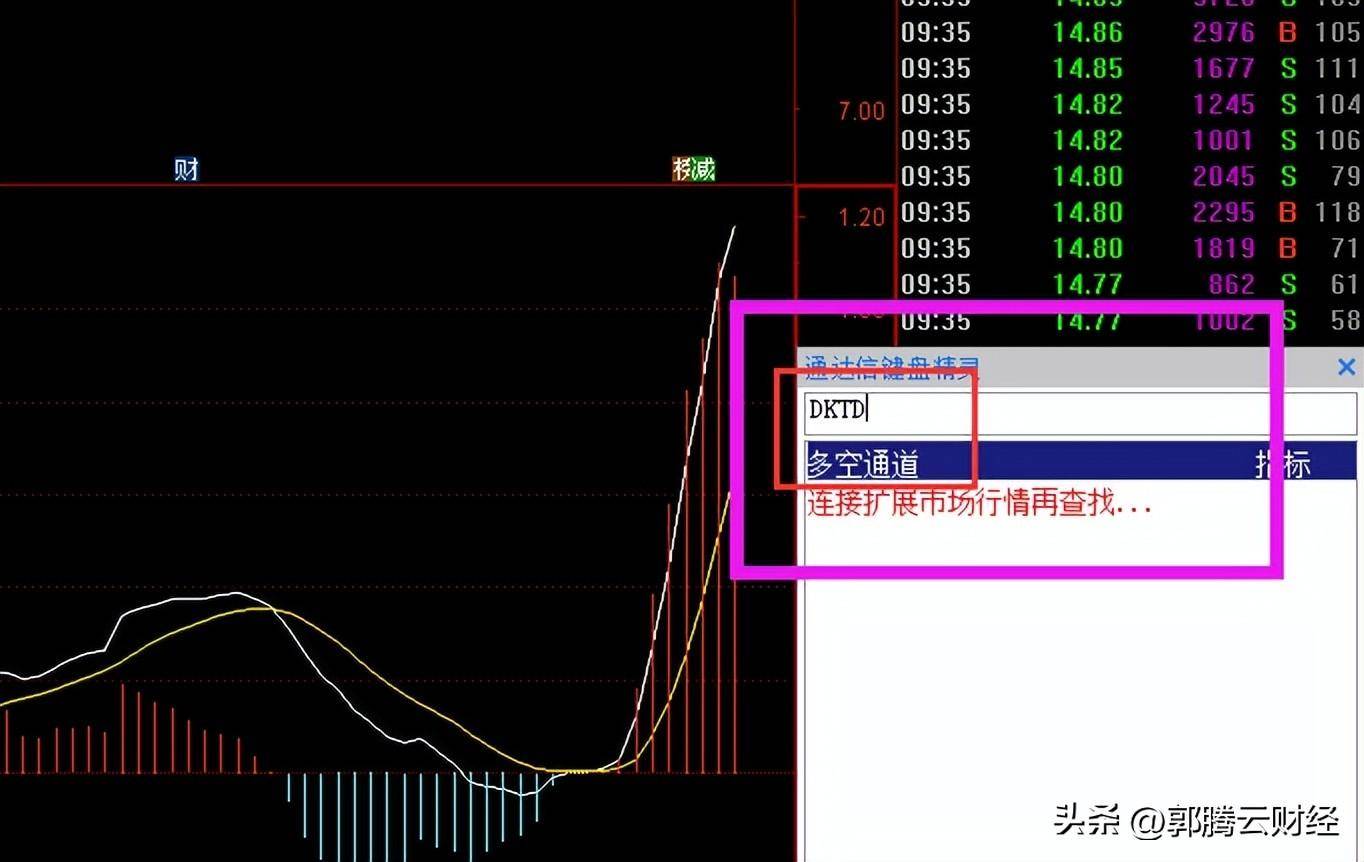Click the S flag in the 1677 row
Image resolution: width=1364 pixels, height=862 pixels.
pyautogui.click(x=1288, y=69)
